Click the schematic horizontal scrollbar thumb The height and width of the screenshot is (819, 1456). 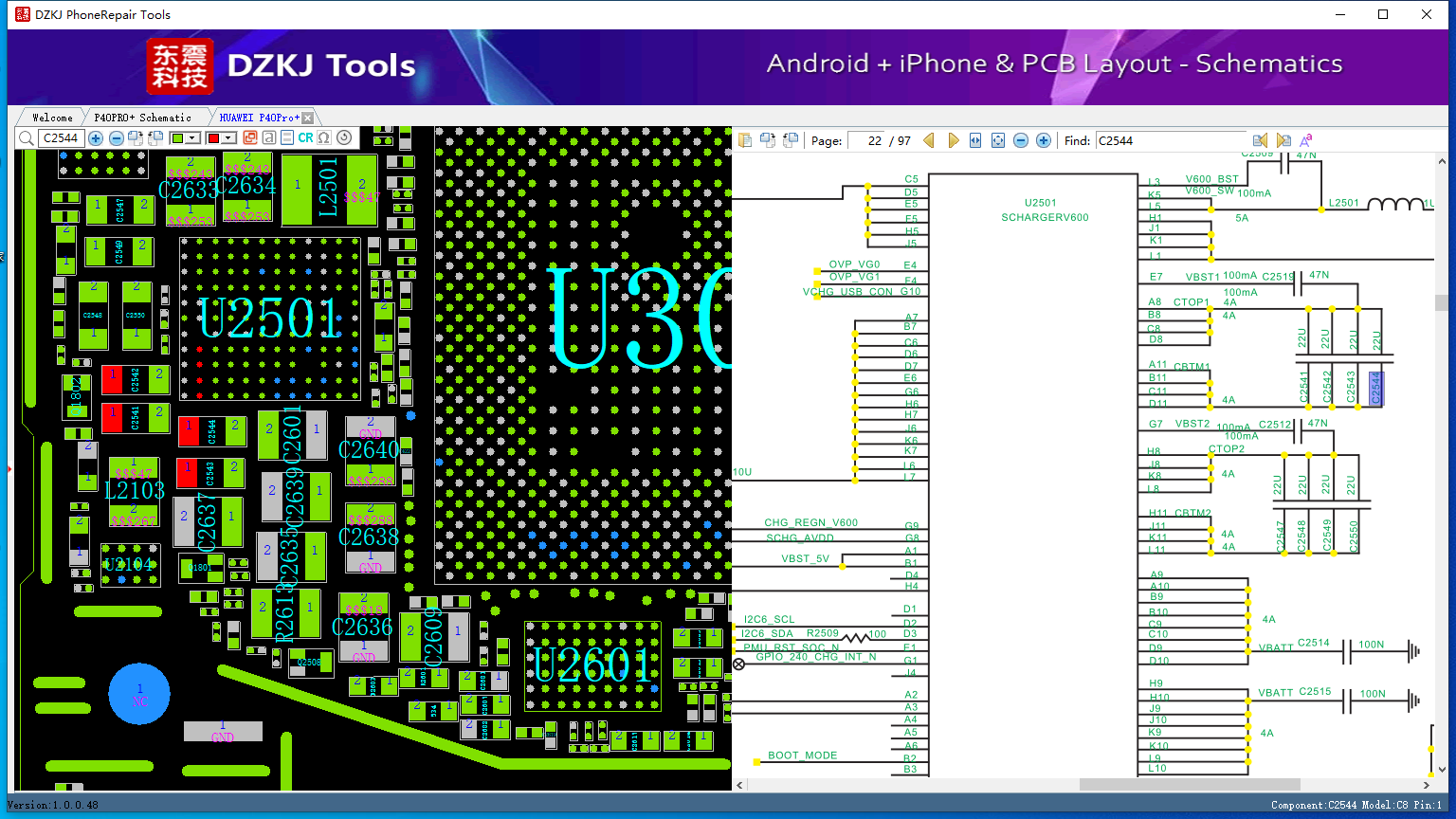pos(1189,785)
